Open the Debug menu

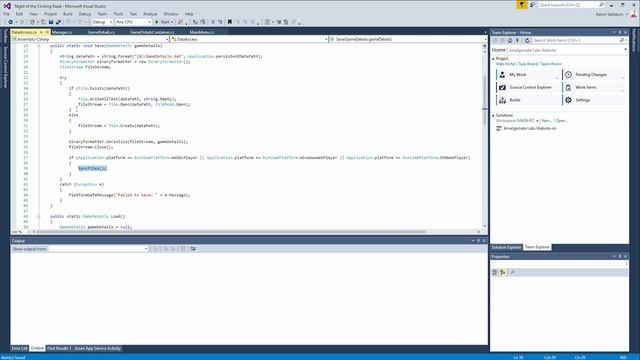coord(85,14)
